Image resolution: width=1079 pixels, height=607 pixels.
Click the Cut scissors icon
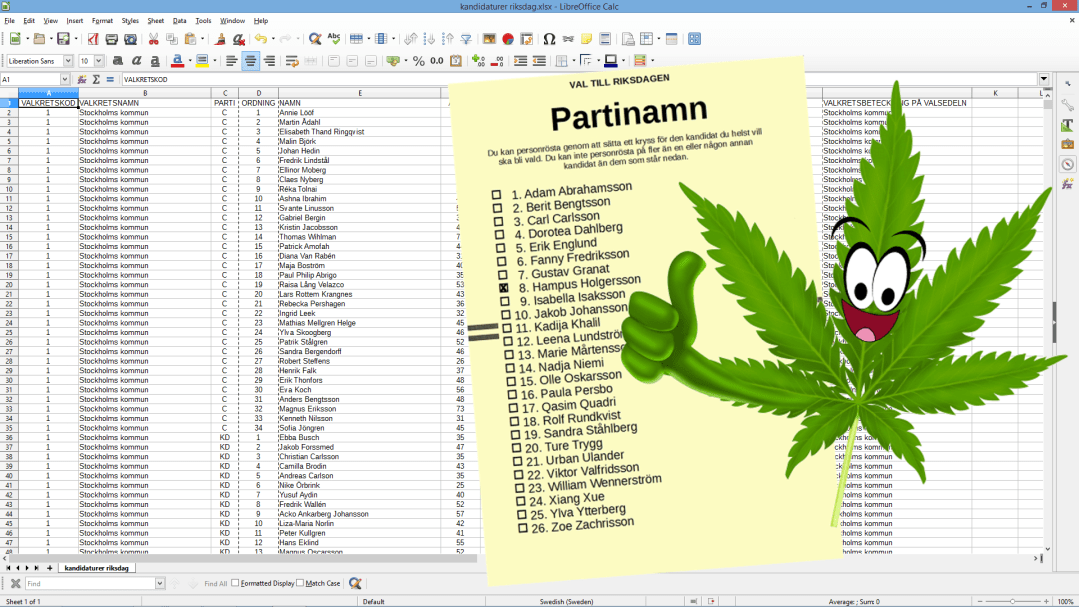click(154, 39)
